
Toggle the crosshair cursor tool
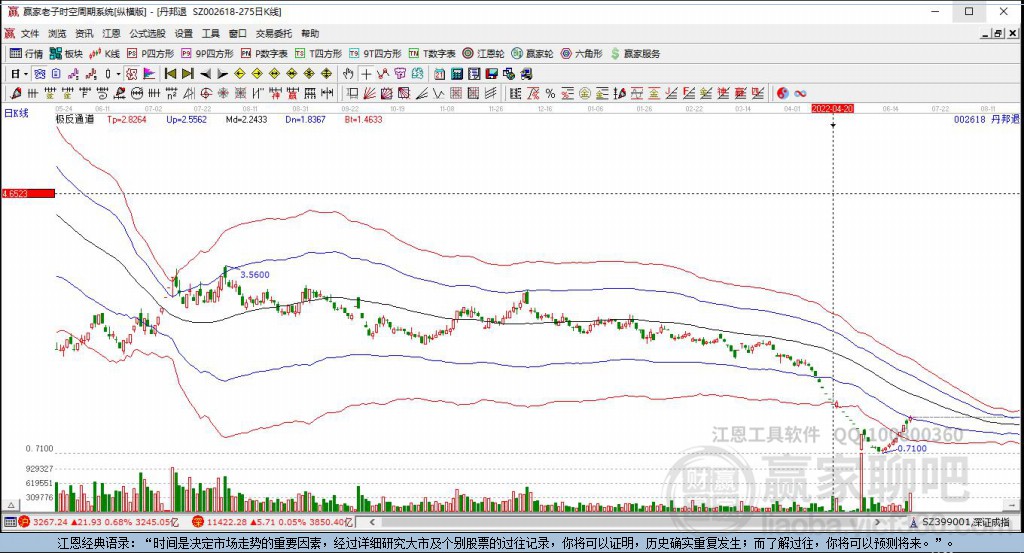point(366,74)
